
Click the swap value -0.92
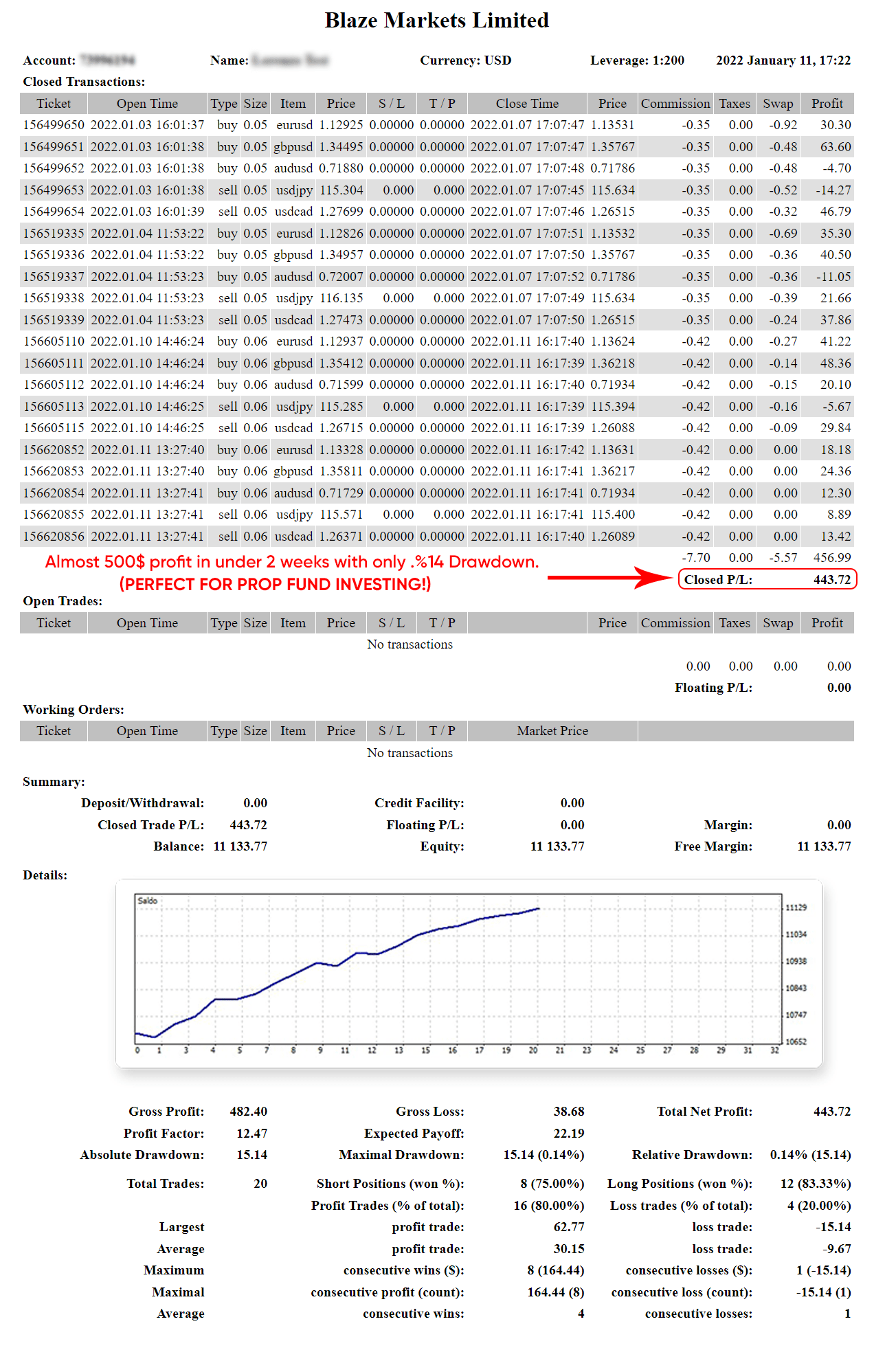783,125
